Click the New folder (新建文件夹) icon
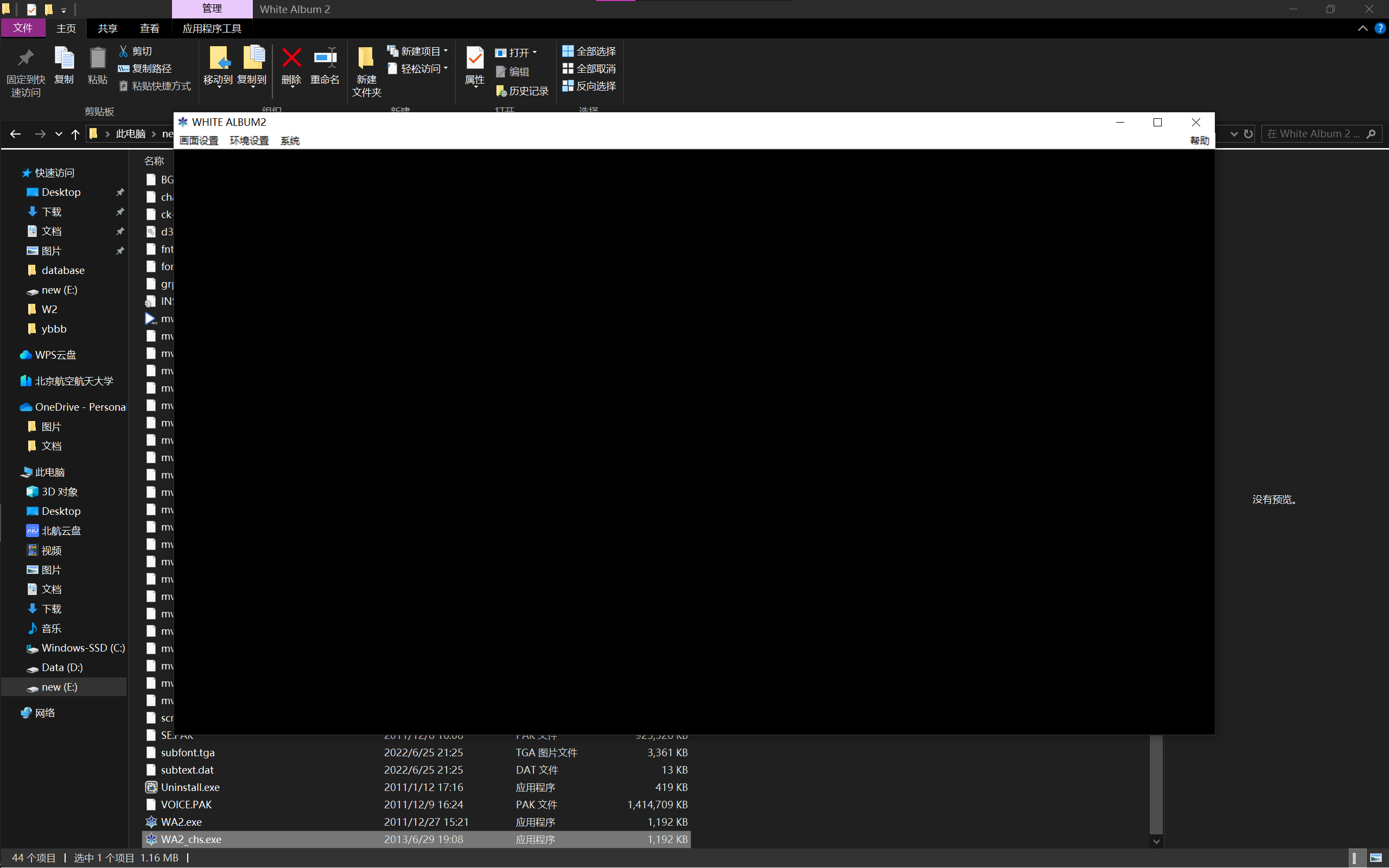The image size is (1389, 868). tap(366, 58)
